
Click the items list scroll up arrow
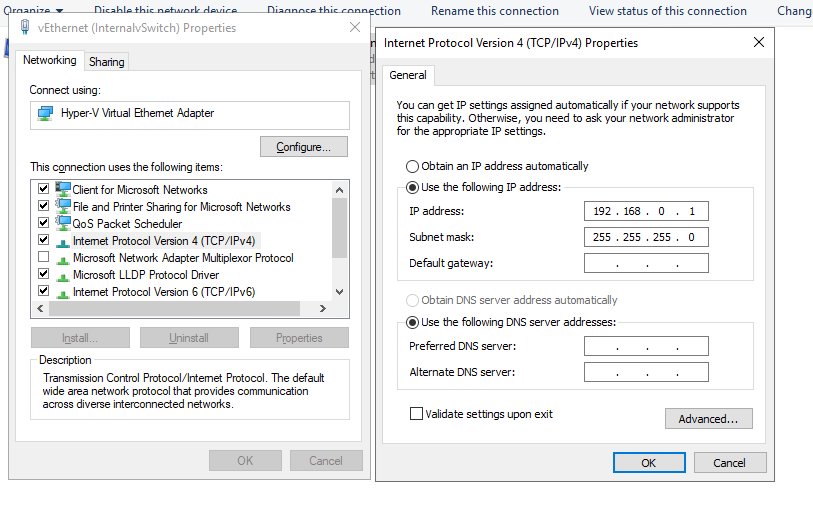(340, 190)
